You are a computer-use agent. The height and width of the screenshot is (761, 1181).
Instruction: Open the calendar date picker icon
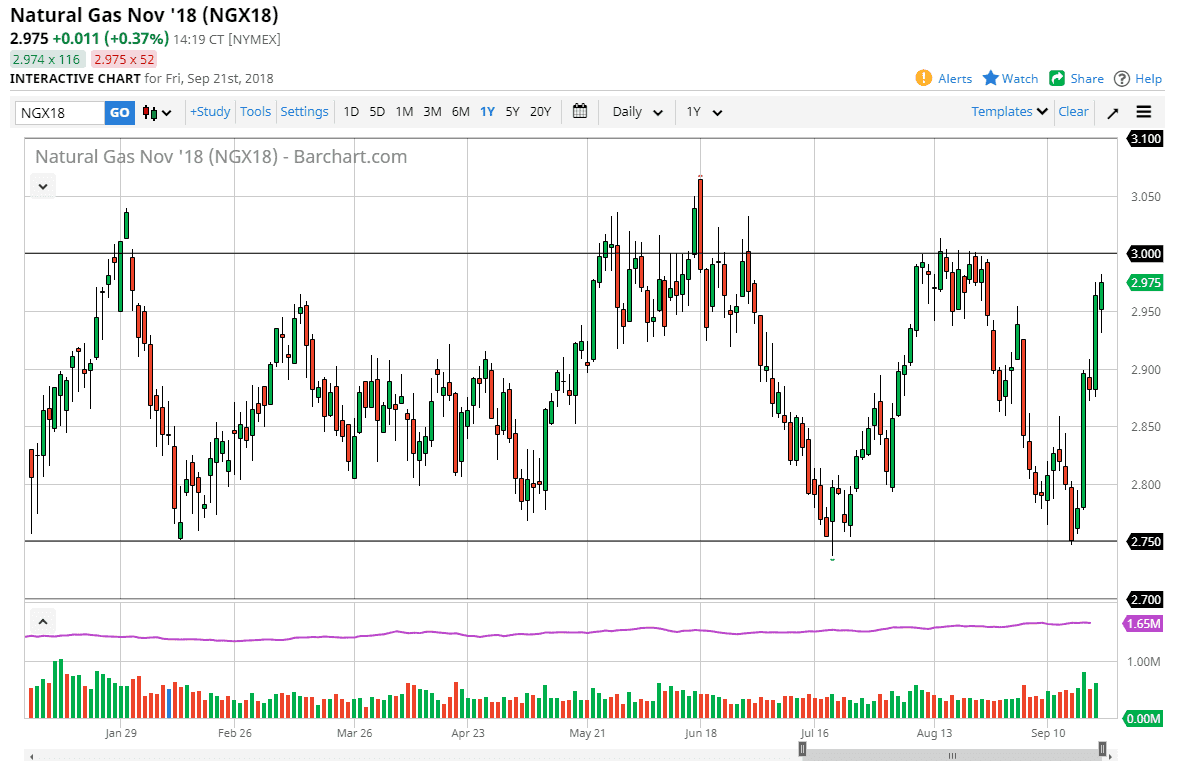pyautogui.click(x=580, y=112)
